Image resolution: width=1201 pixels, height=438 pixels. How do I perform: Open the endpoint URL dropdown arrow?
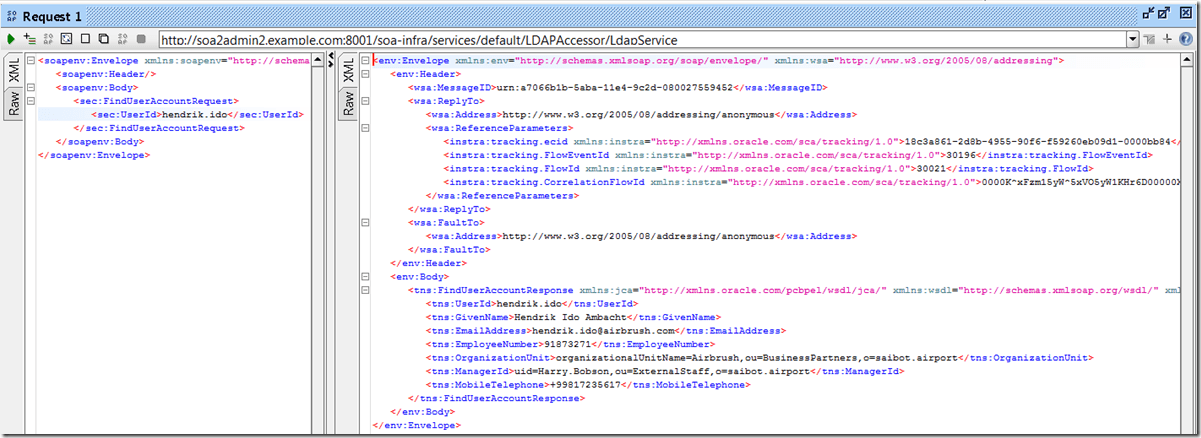click(1132, 39)
